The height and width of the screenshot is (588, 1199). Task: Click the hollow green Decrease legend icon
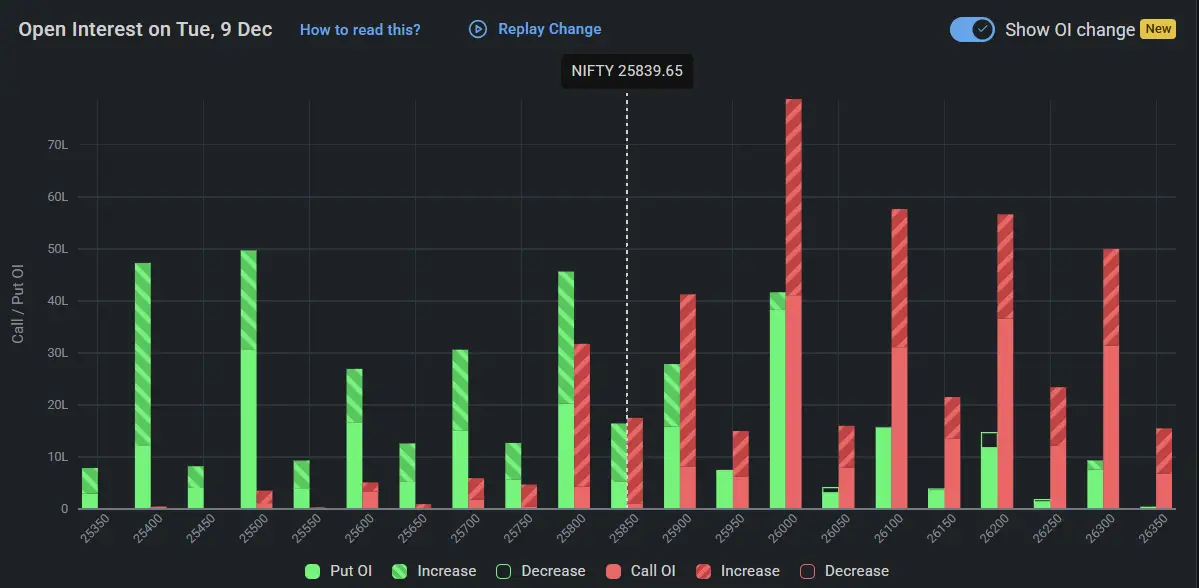click(x=505, y=570)
